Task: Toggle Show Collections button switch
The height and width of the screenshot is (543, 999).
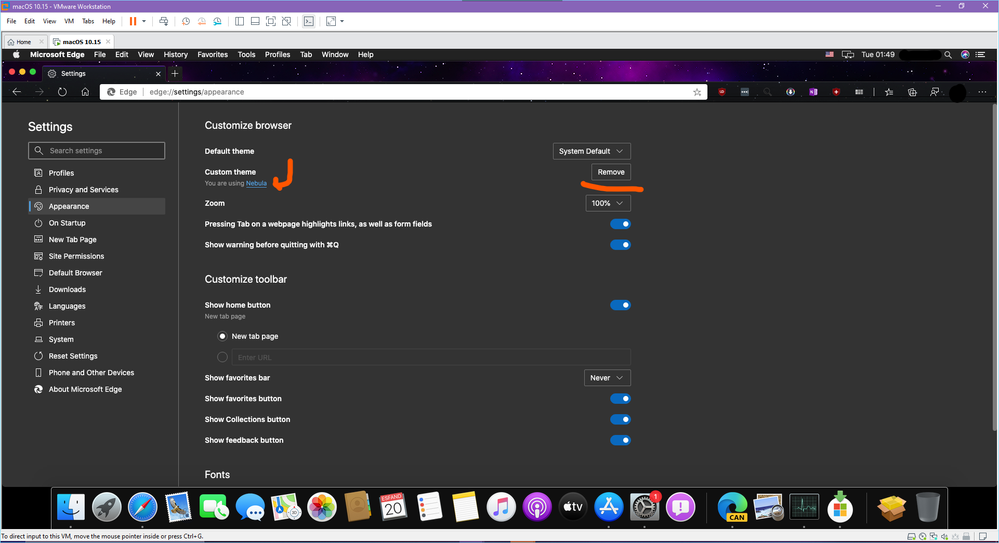Action: click(620, 419)
